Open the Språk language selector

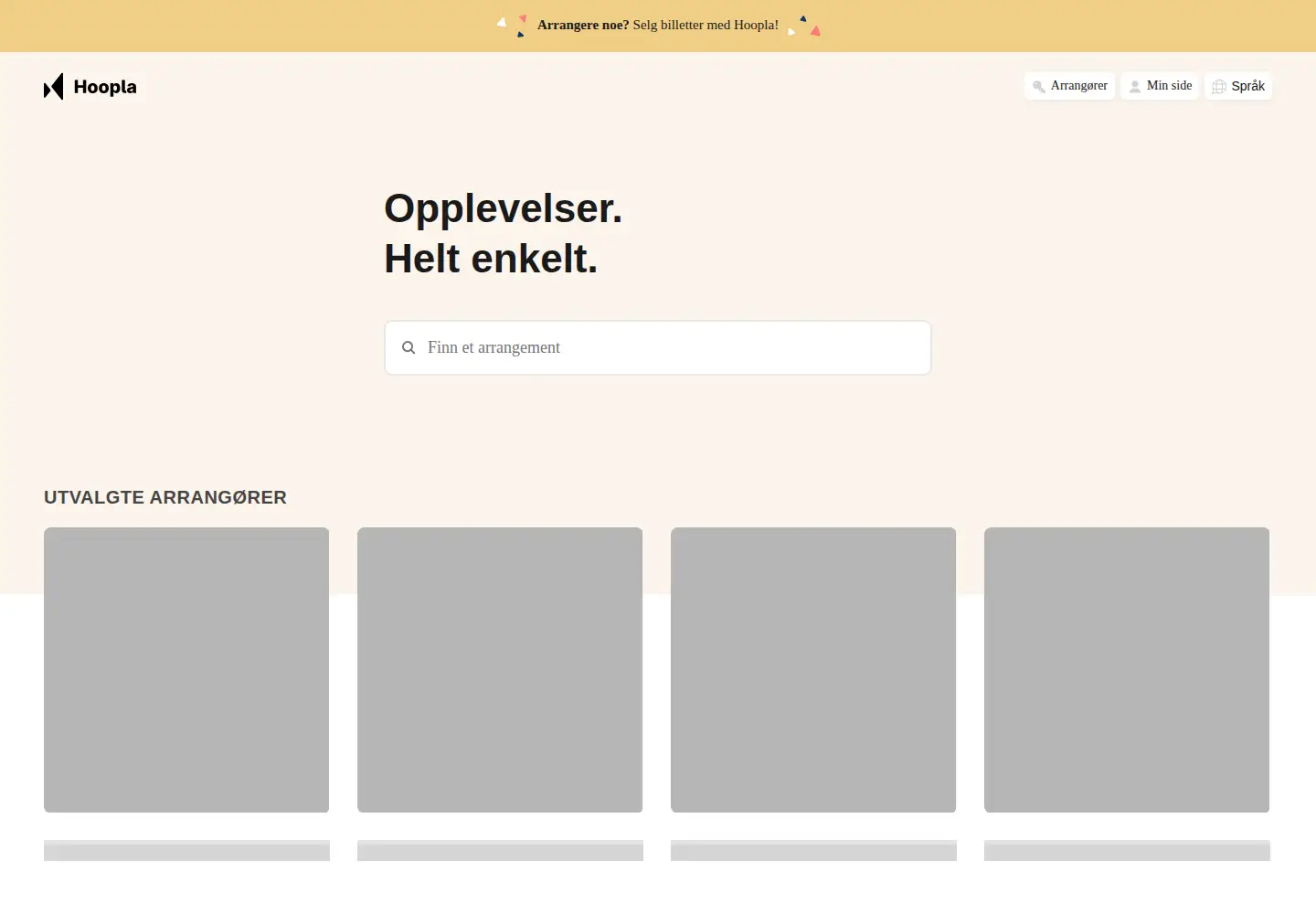1238,86
